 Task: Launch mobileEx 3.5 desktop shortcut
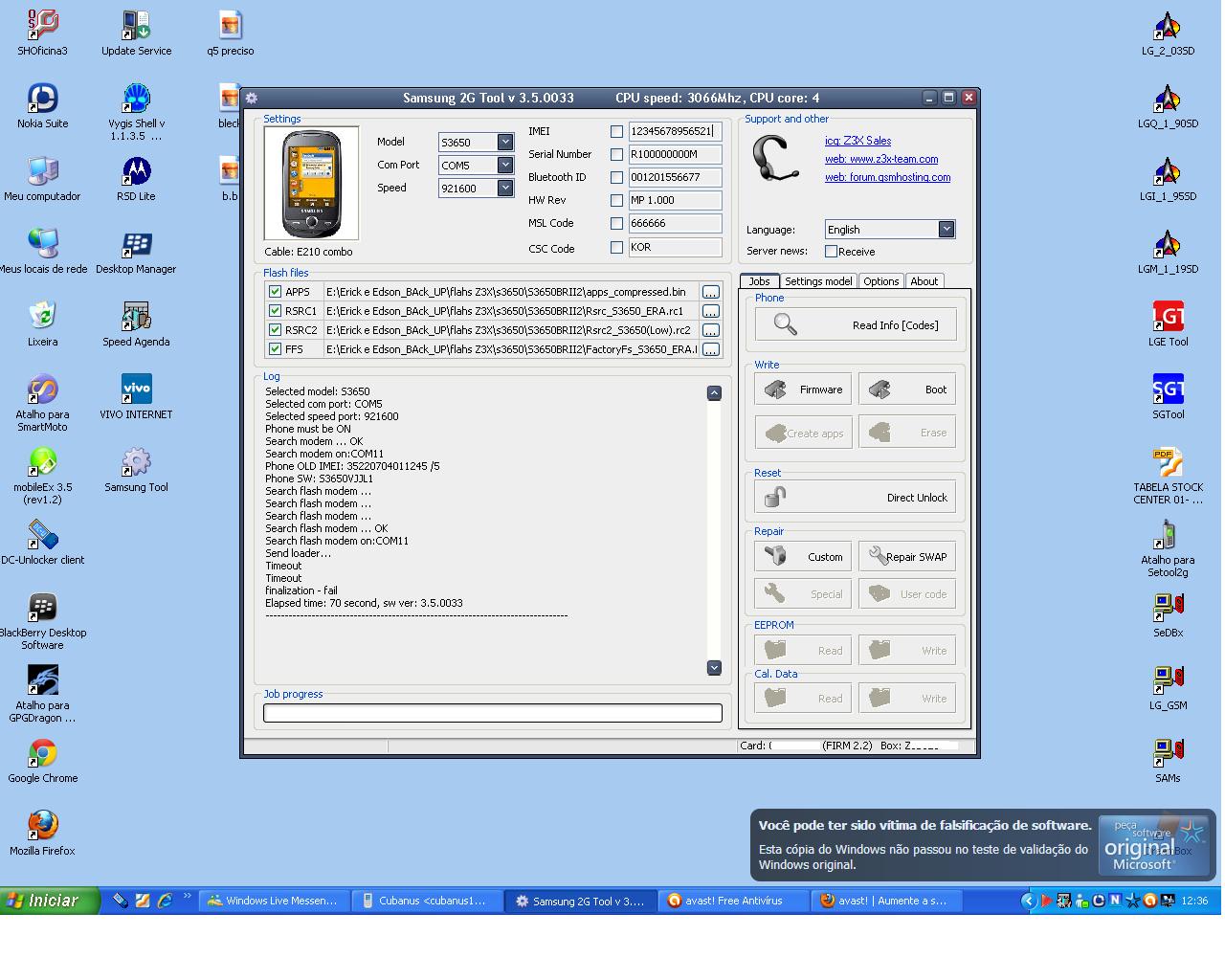point(42,475)
